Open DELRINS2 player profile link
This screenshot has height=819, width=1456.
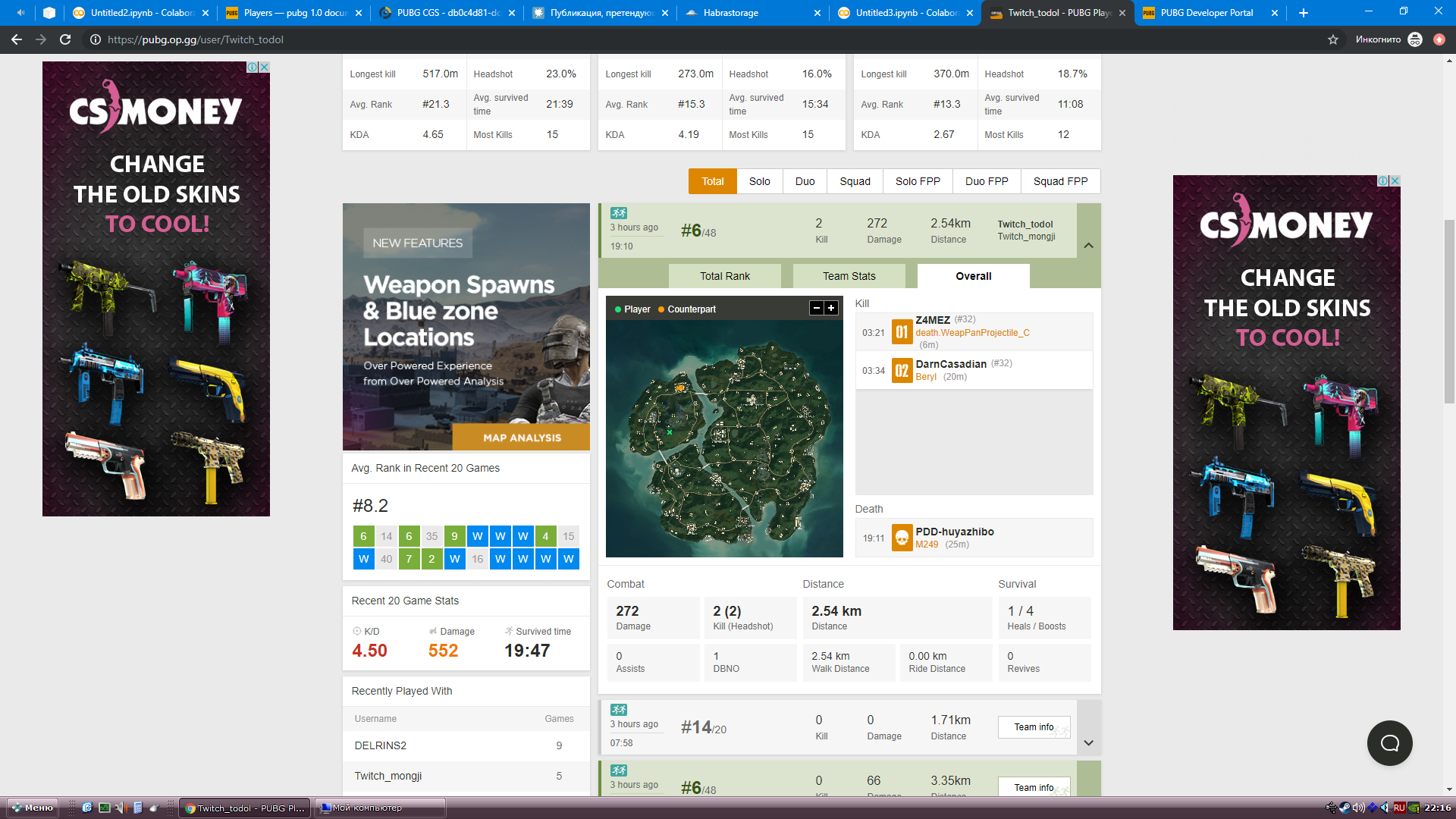click(381, 745)
